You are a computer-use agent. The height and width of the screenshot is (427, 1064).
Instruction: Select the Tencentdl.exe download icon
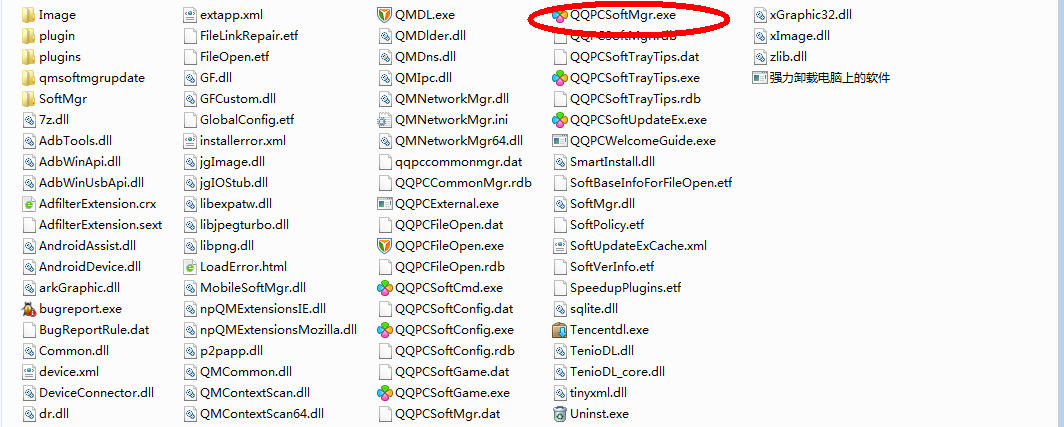pyautogui.click(x=560, y=330)
